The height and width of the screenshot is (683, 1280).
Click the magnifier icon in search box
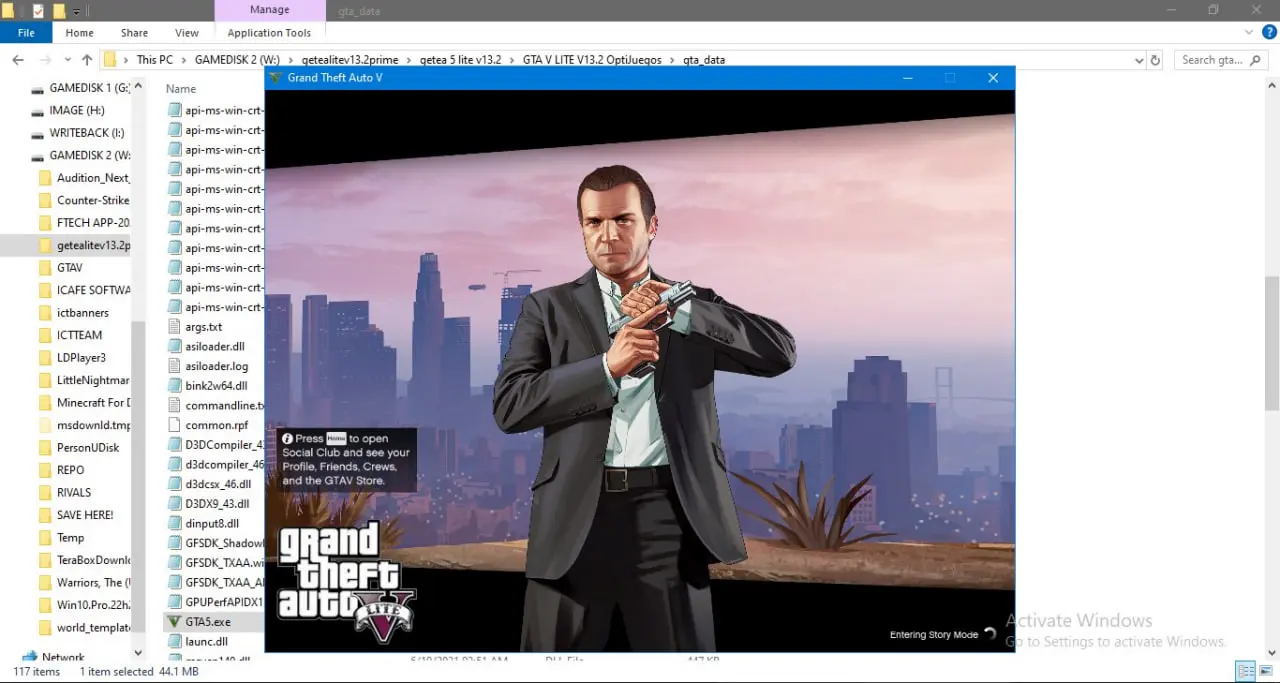point(1256,60)
